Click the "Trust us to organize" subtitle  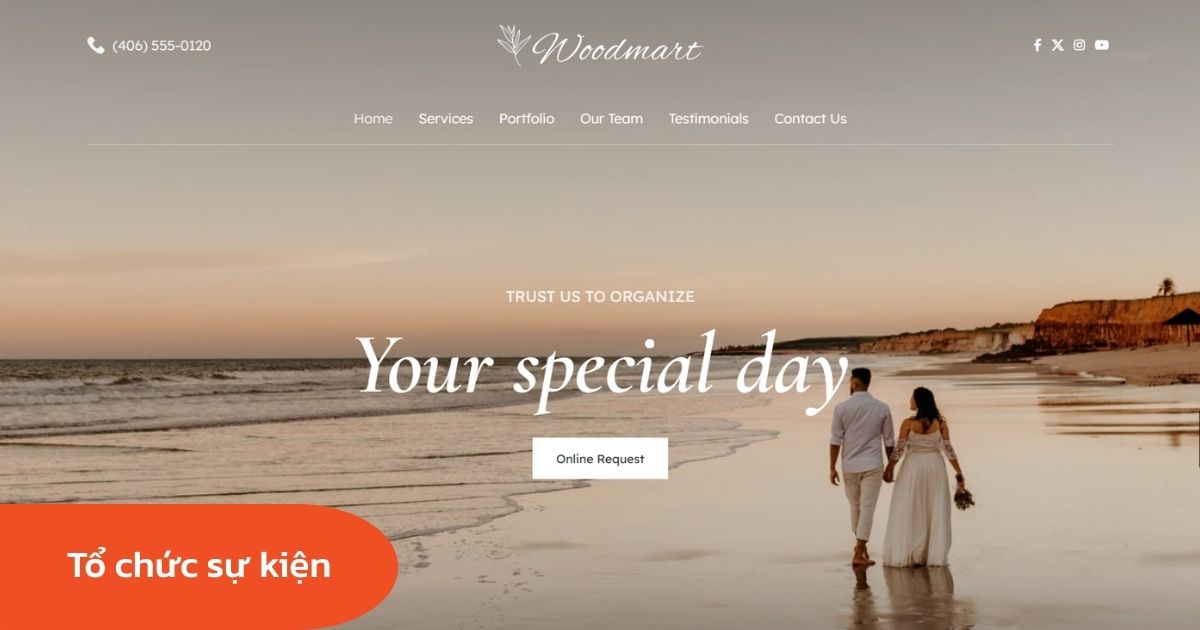tap(600, 296)
